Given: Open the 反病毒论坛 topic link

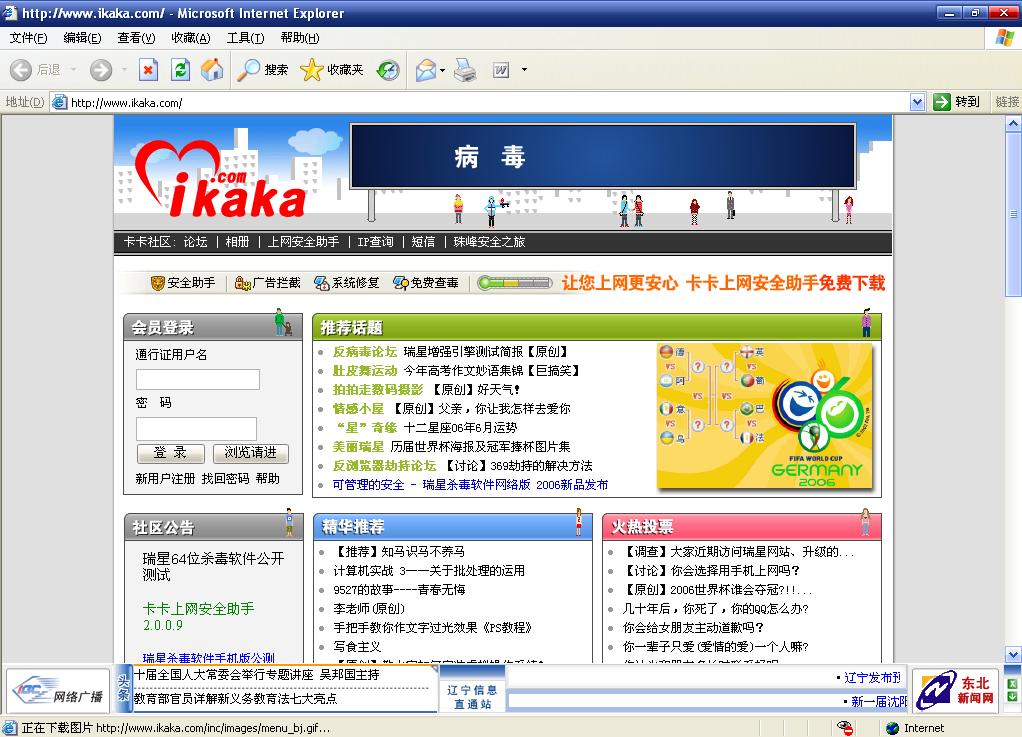Looking at the screenshot, I should point(364,352).
